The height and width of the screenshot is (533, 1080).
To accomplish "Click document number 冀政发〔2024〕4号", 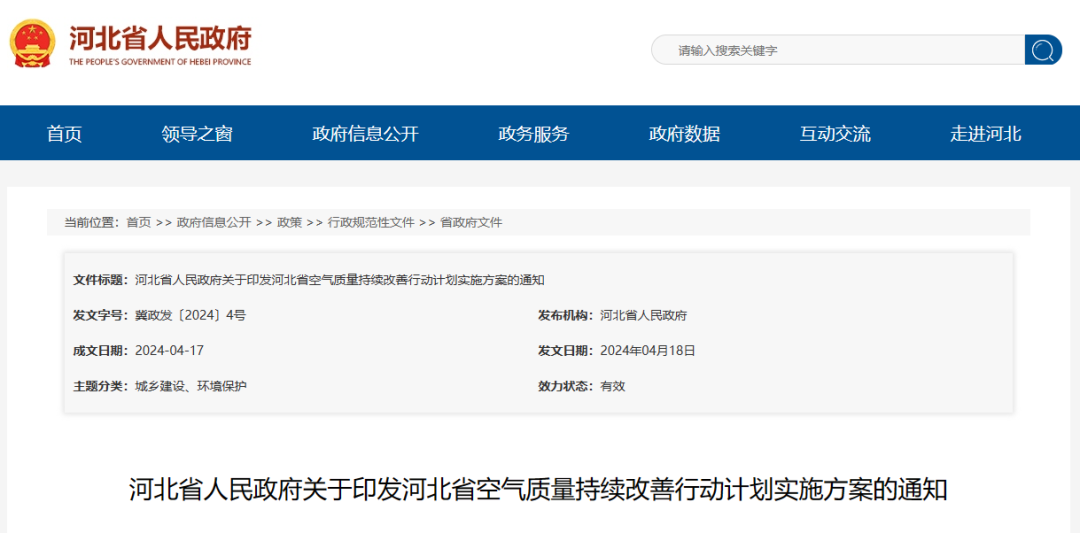I will click(x=190, y=315).
